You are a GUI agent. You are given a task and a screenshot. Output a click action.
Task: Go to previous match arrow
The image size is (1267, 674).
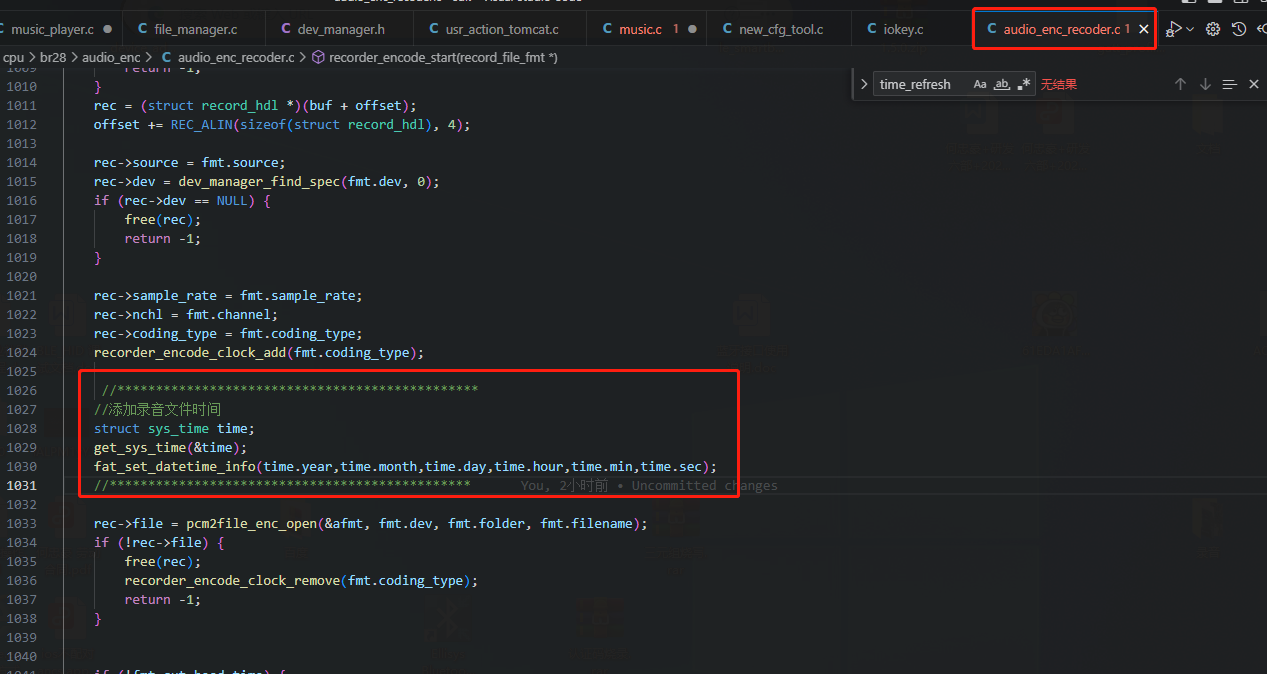[1180, 85]
